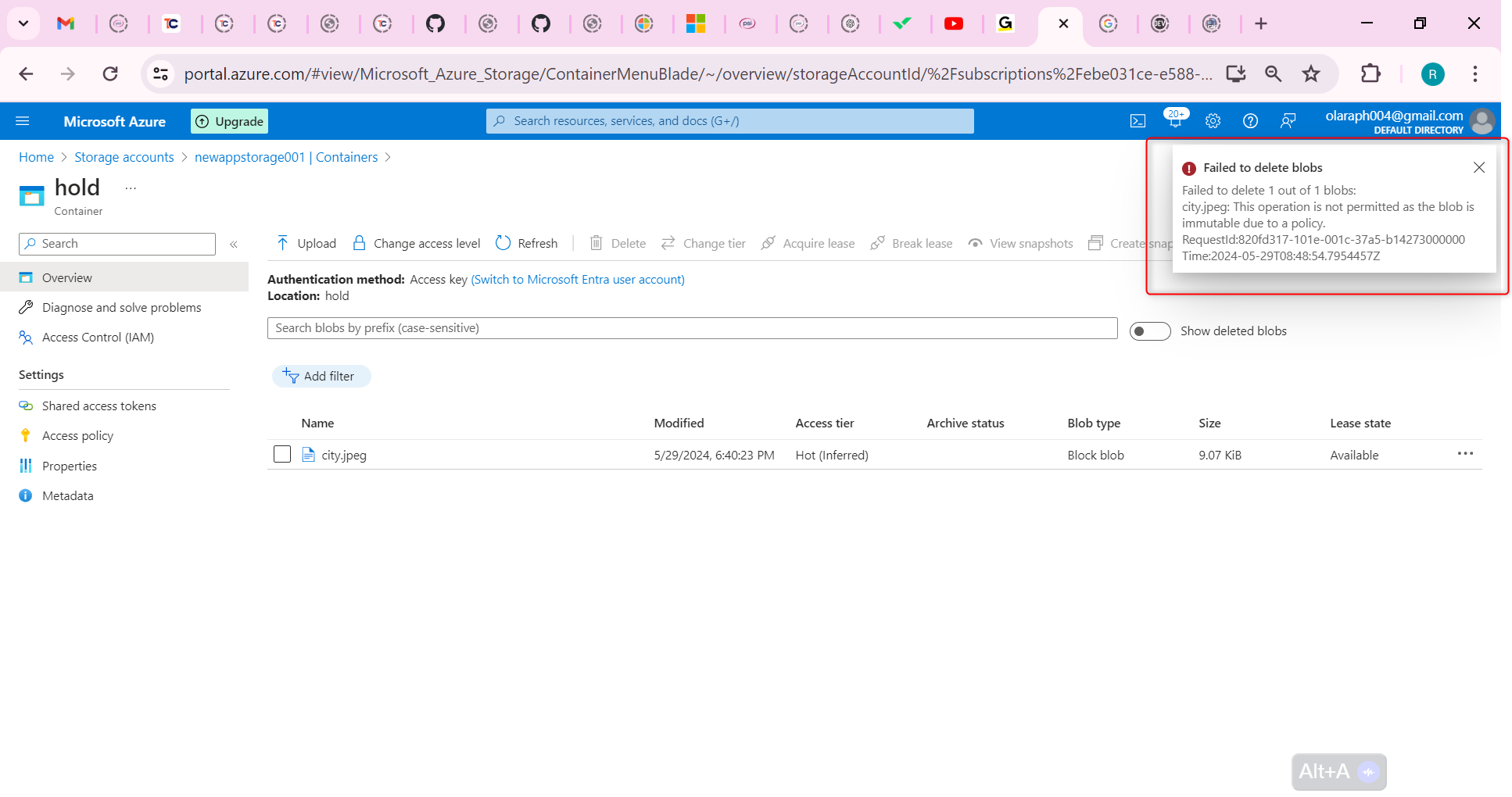Click the Upload toolbar button
Screen dimensions: 1512x797
[x=306, y=243]
